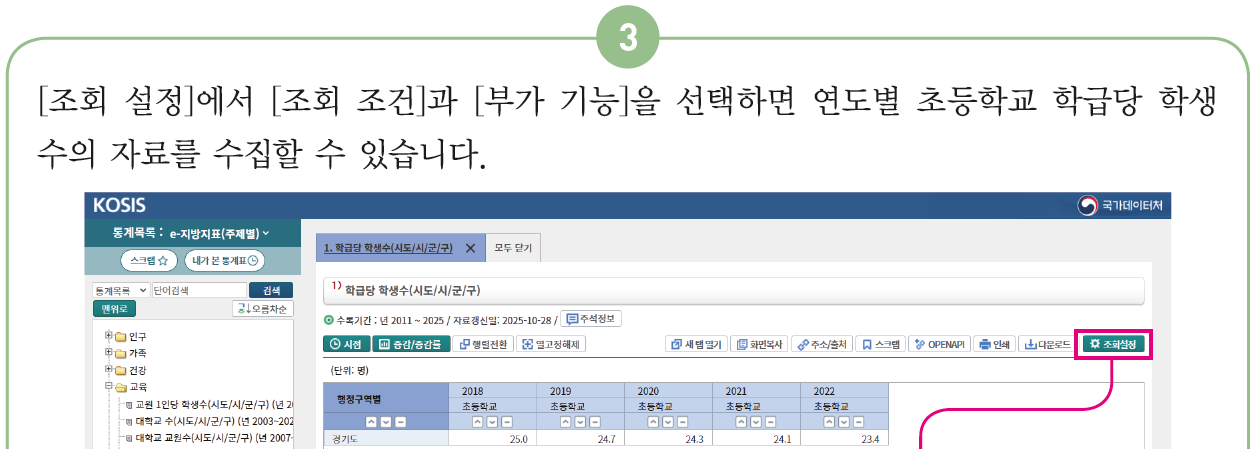Viewport: 1255px width, 449px height.
Task: Sort 2018 column ascending
Action: (478, 422)
